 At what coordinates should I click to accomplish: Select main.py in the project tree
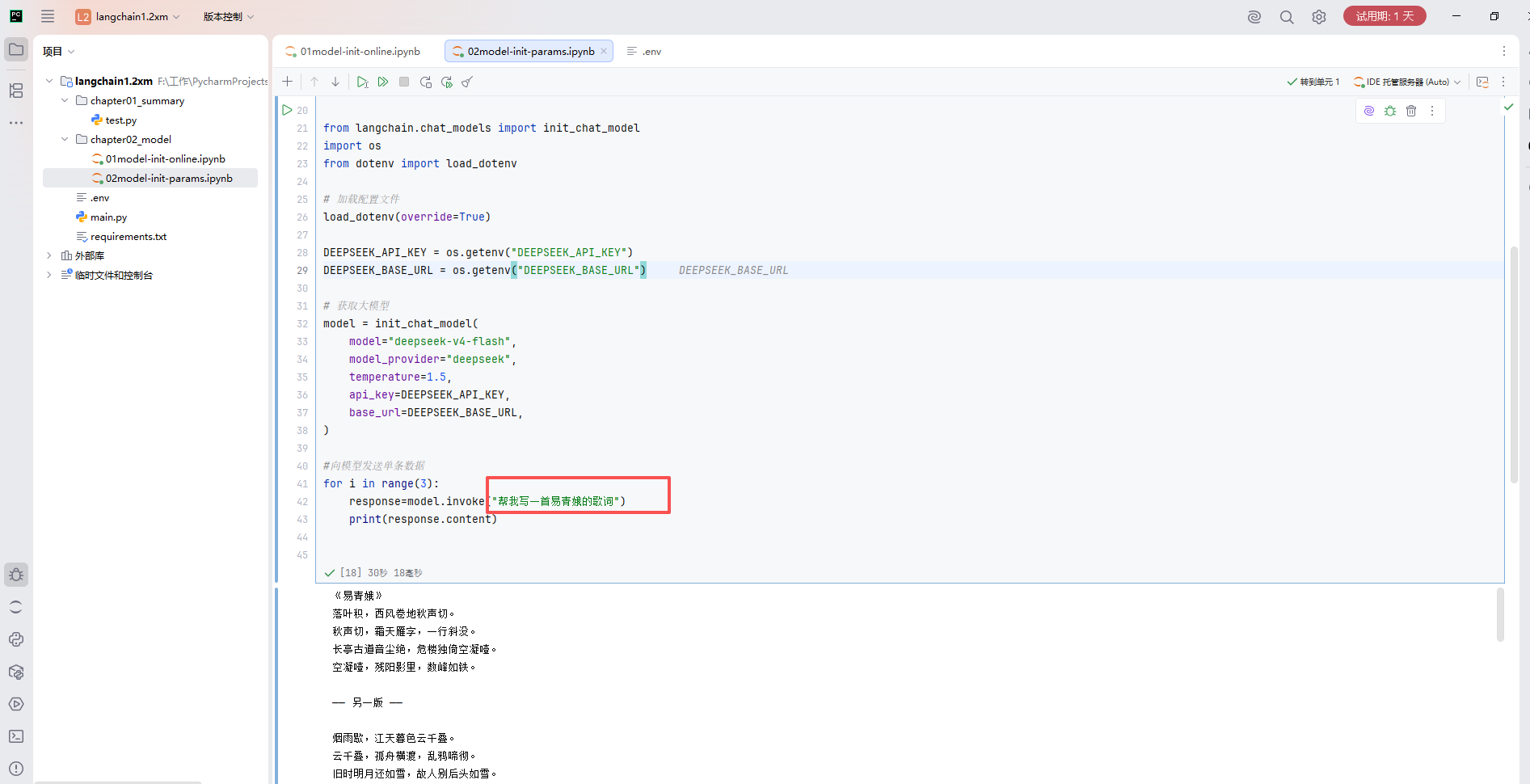(x=108, y=217)
